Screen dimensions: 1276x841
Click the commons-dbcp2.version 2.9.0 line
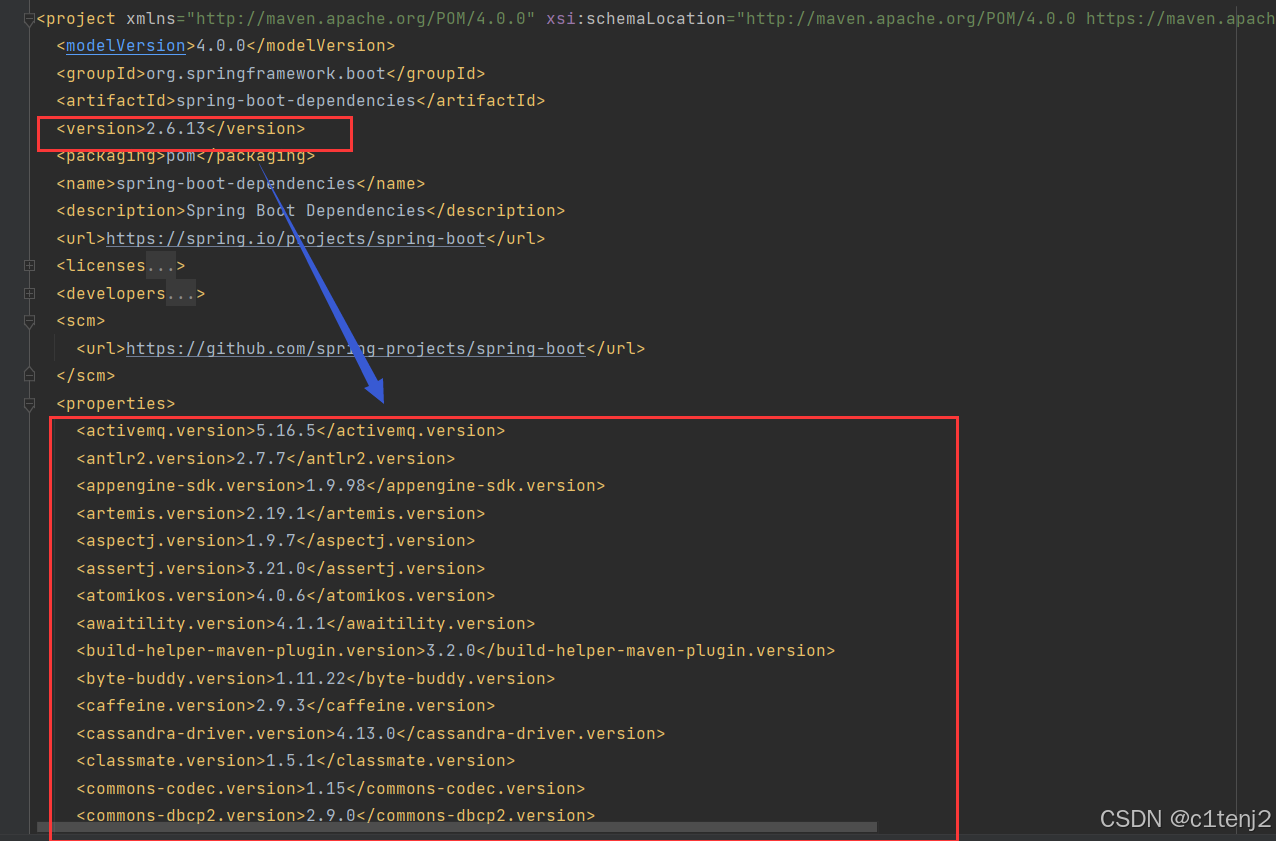[x=336, y=816]
